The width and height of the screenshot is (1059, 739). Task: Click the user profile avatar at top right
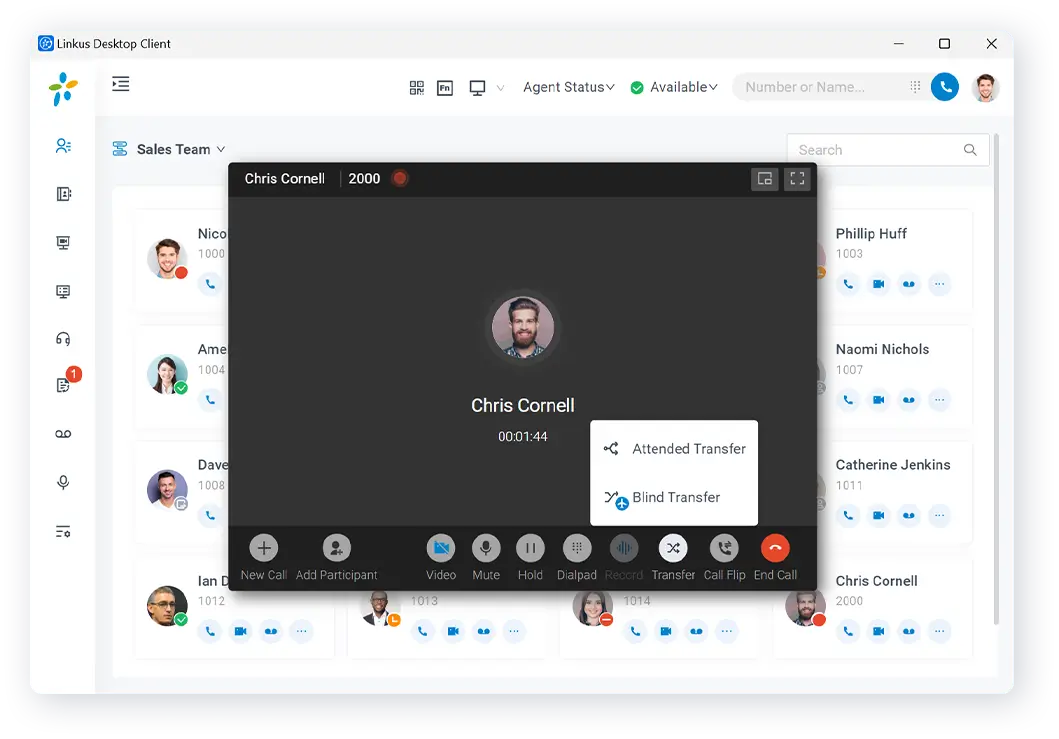point(986,87)
